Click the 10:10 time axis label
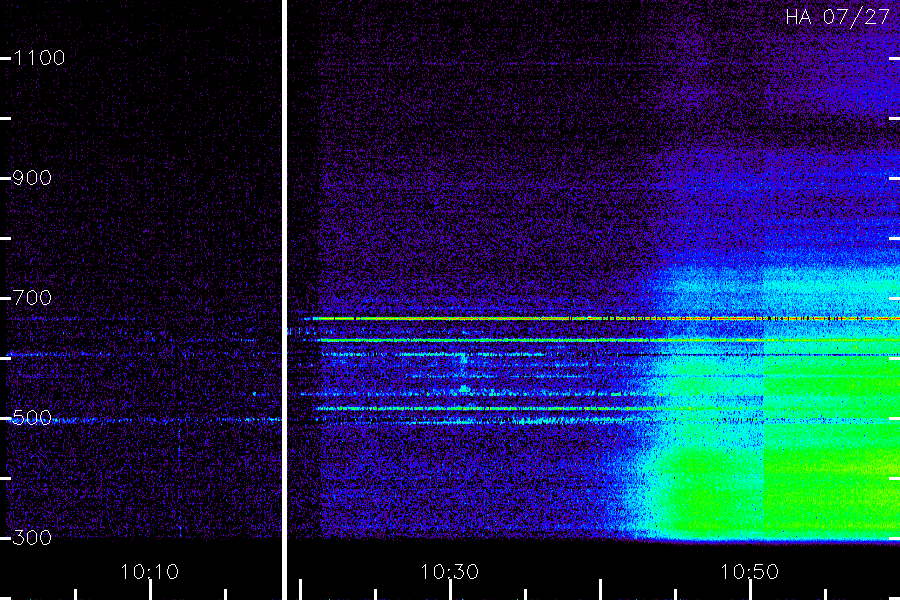 pos(150,572)
